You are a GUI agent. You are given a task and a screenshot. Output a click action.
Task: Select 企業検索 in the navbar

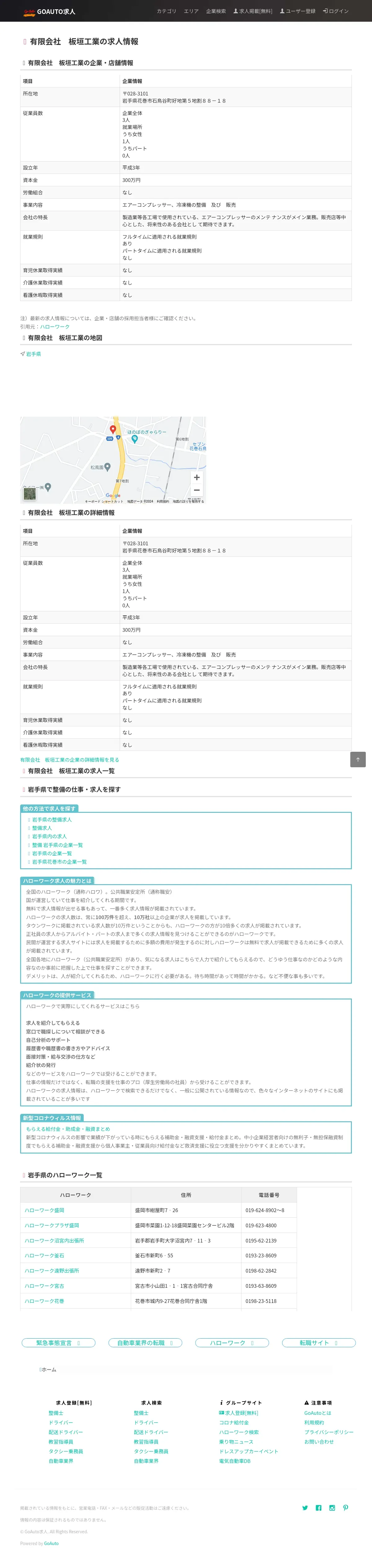(x=215, y=11)
